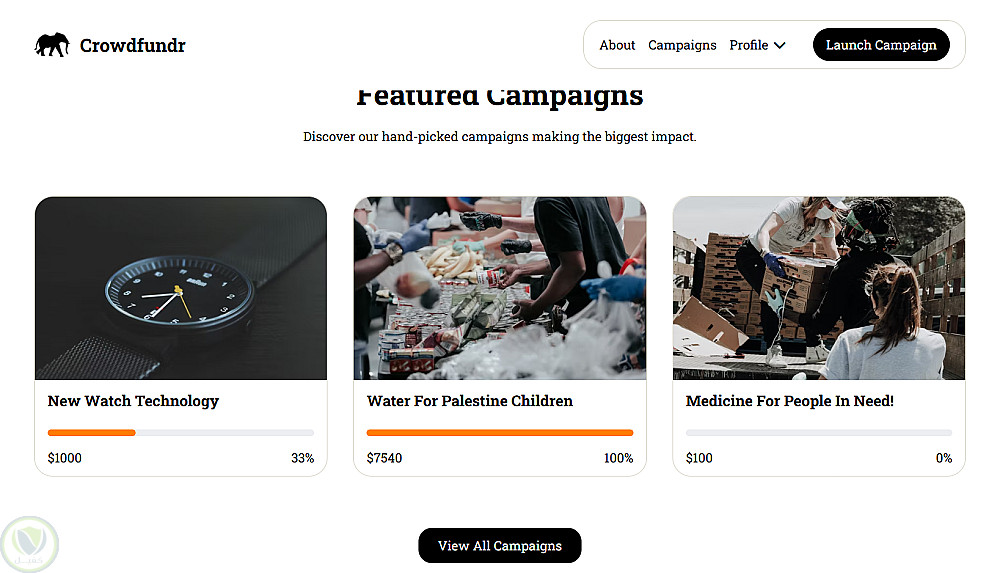Open the About page
The width and height of the screenshot is (1000, 573).
(x=617, y=45)
